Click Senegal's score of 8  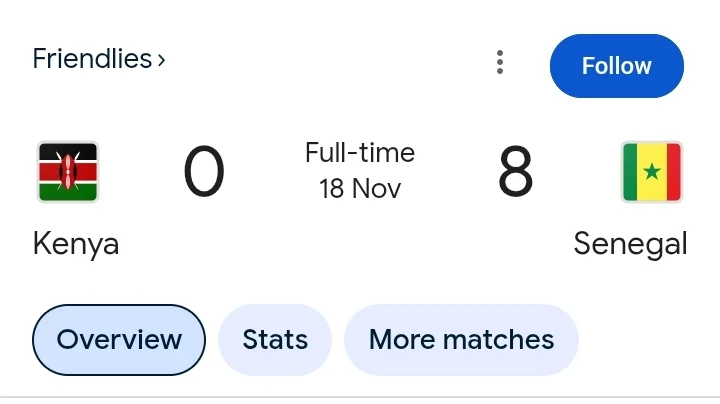515,172
